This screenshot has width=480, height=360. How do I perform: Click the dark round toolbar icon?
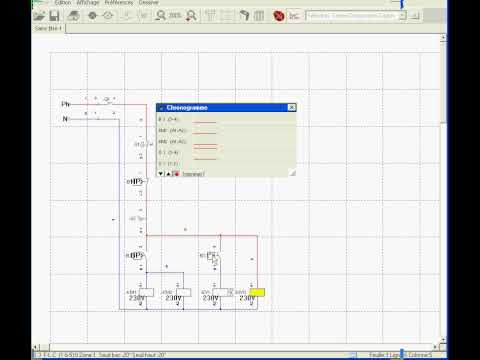(92, 15)
